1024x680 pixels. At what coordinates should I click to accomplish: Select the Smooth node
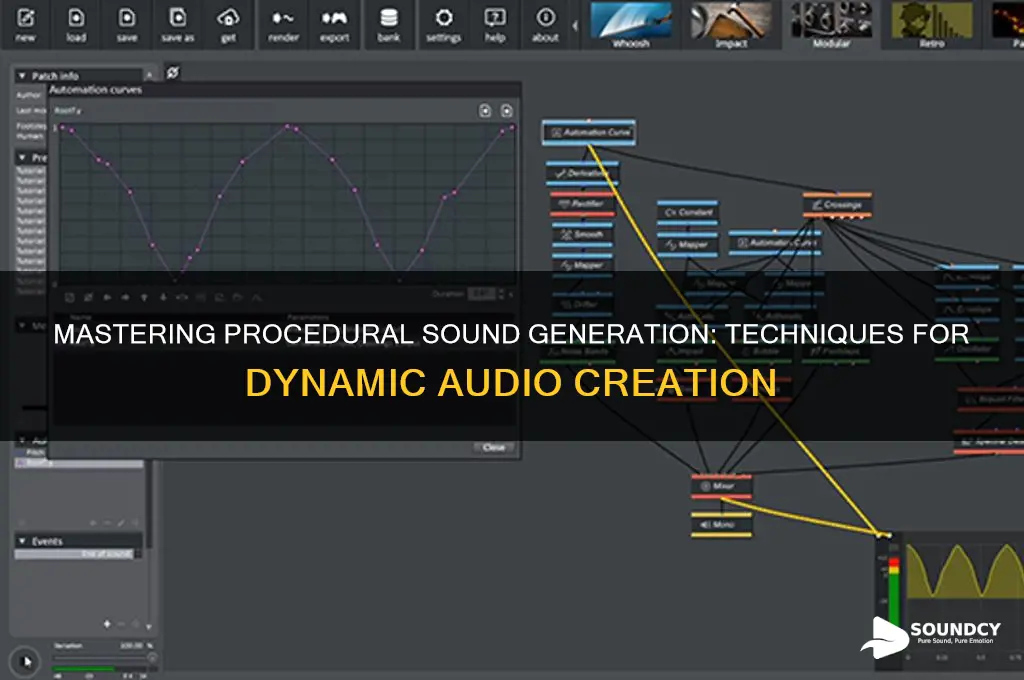point(583,234)
